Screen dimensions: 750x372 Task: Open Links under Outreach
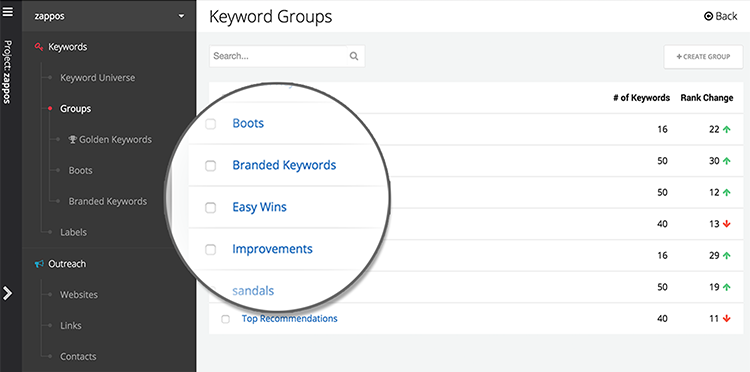(x=70, y=326)
